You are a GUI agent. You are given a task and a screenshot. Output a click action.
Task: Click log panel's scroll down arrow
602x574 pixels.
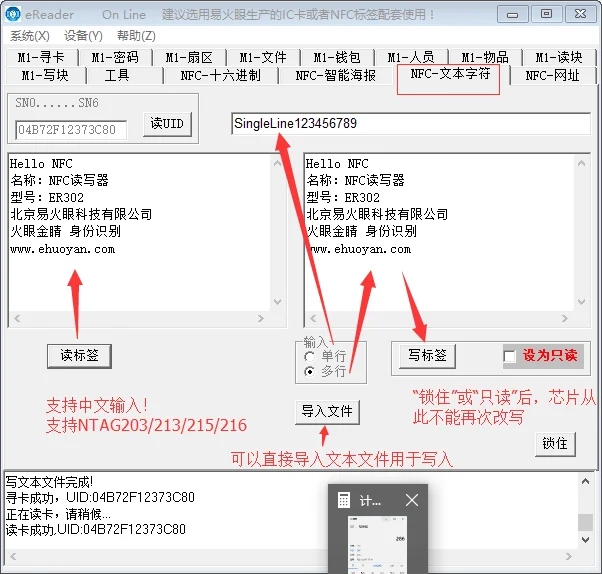[x=585, y=540]
